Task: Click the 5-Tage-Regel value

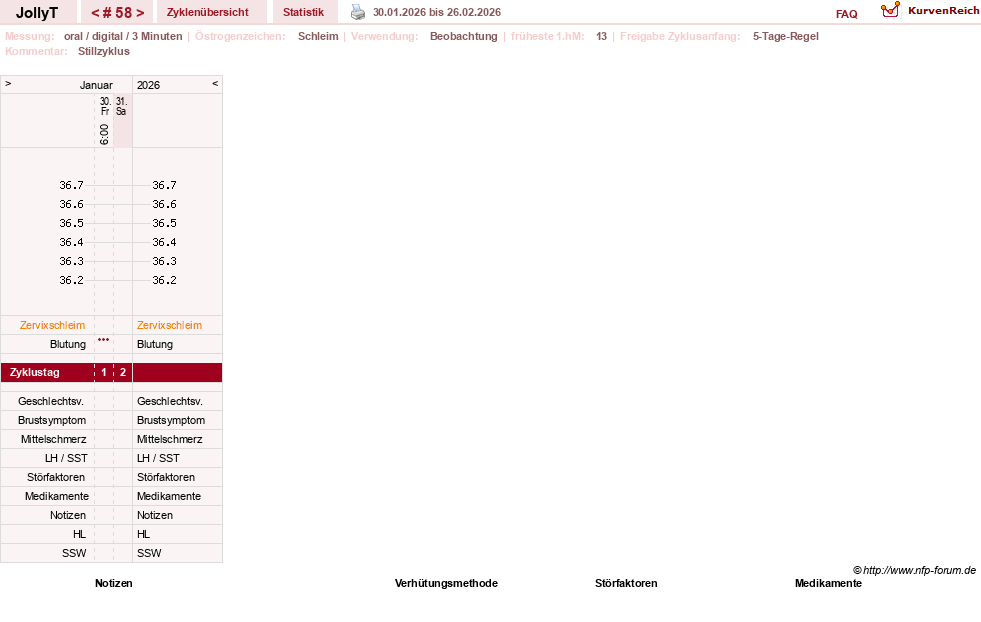Action: (x=786, y=36)
